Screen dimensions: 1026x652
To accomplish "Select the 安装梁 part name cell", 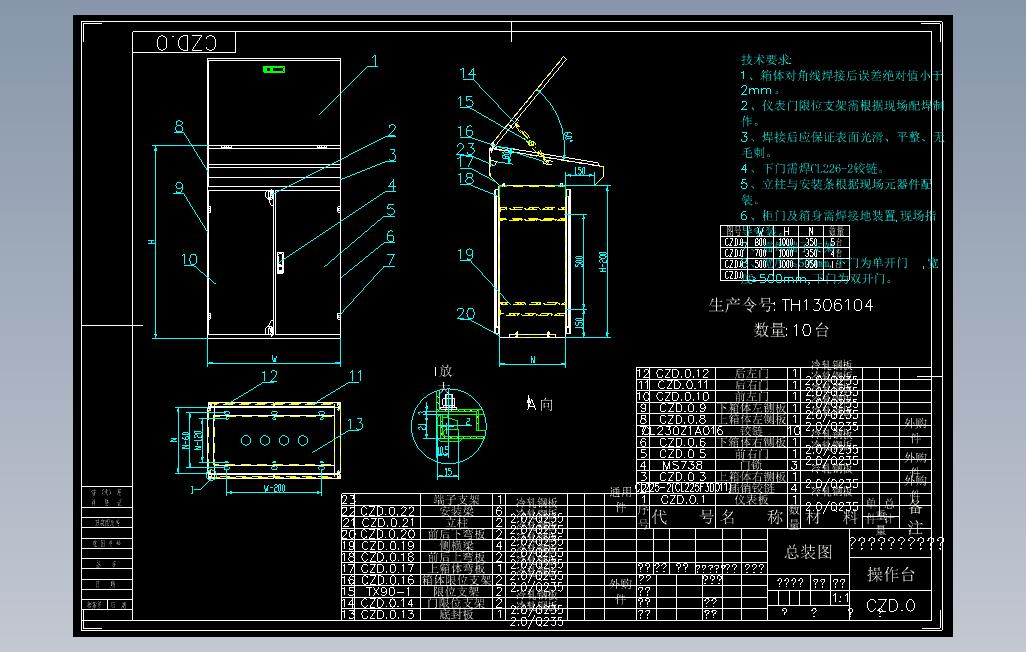I will click(456, 511).
